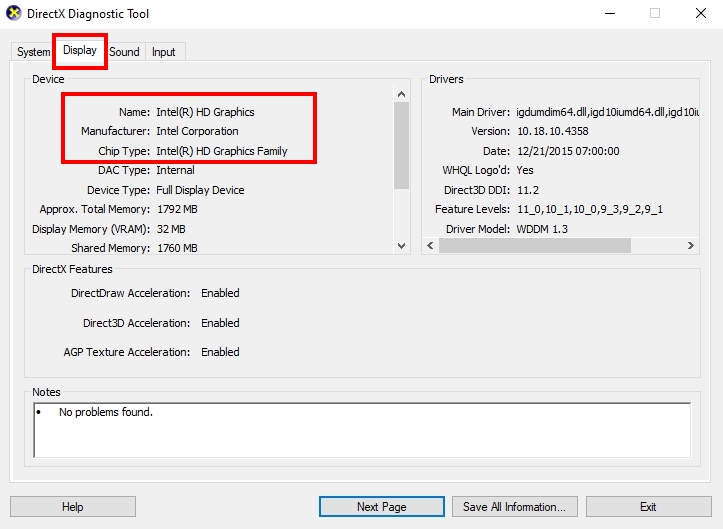Click Device list scroll down arrow
The image size is (723, 529).
pyautogui.click(x=402, y=246)
